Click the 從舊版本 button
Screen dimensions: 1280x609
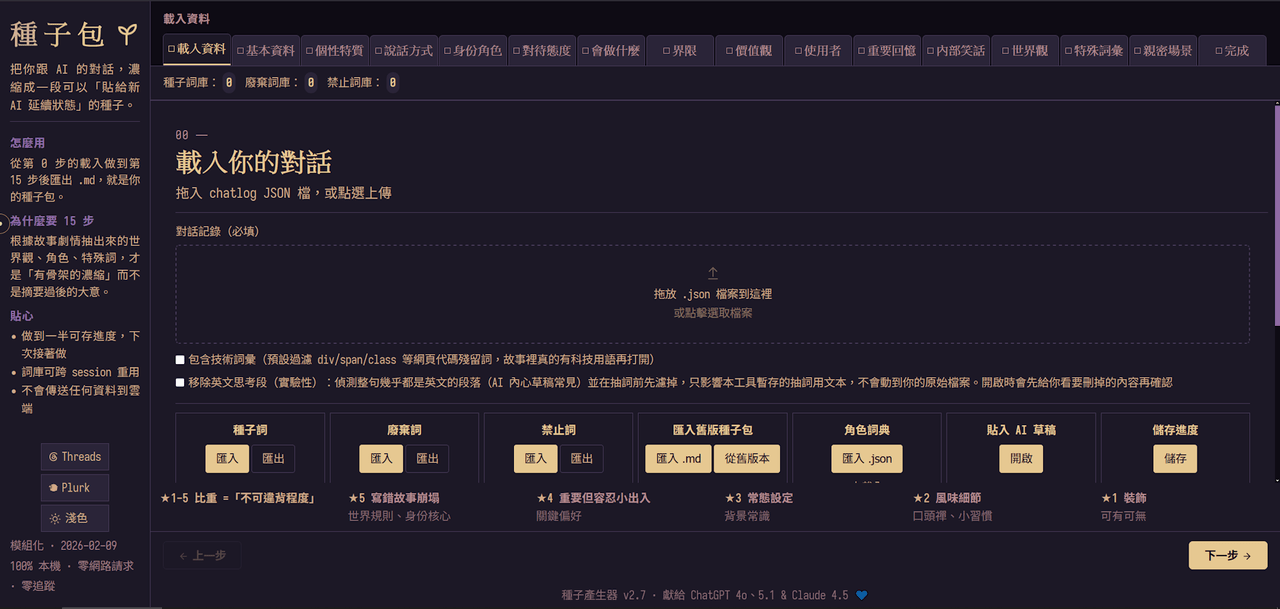coord(748,459)
